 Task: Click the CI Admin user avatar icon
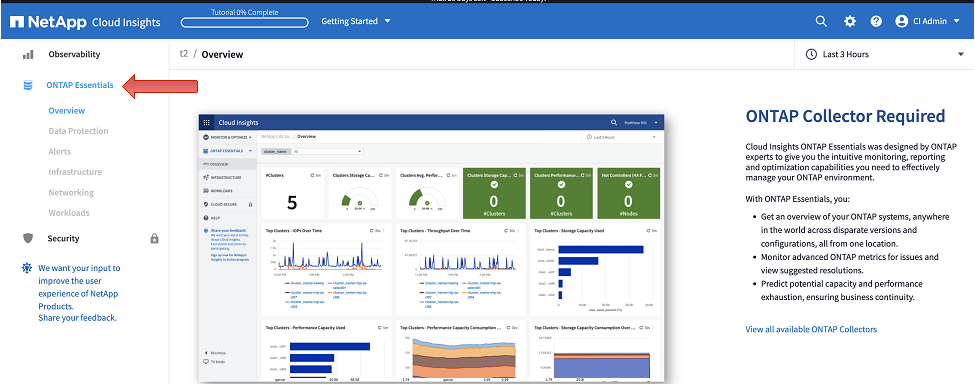point(902,21)
